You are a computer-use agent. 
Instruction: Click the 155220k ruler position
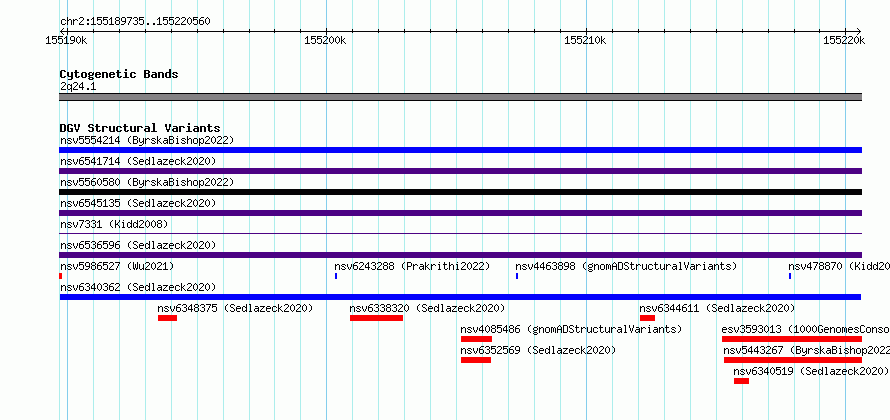pos(845,40)
